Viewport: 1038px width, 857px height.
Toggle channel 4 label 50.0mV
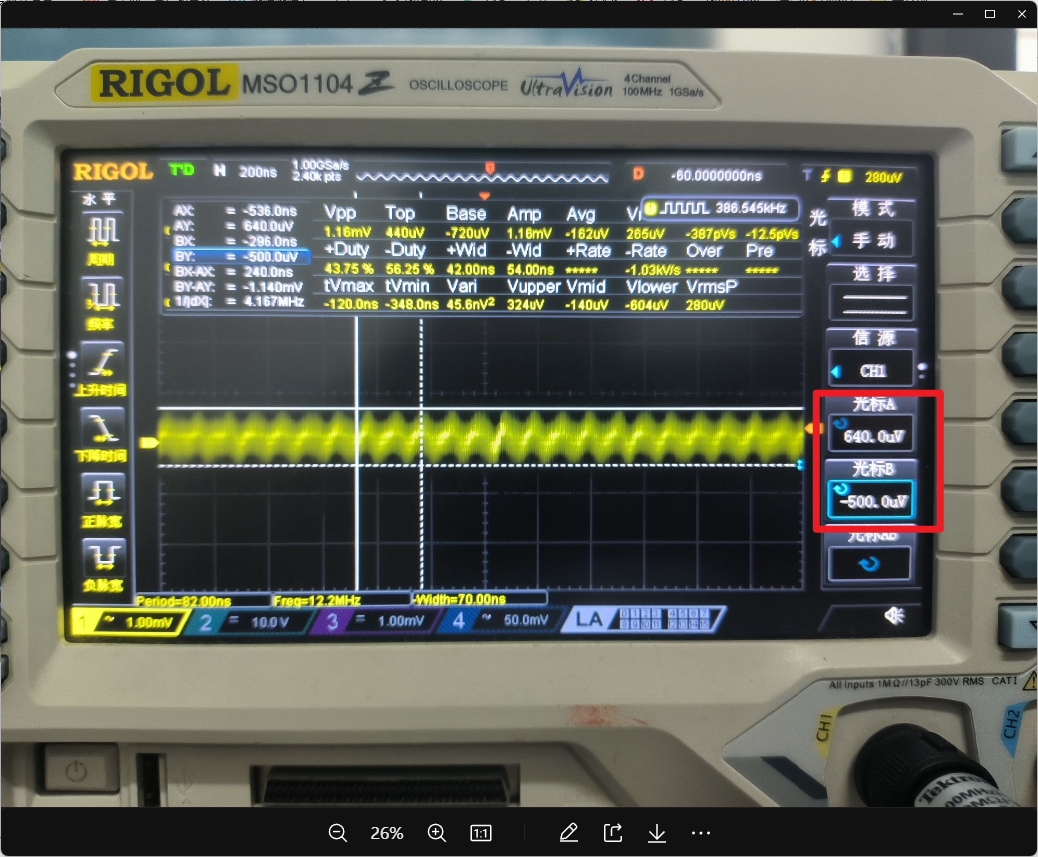[x=502, y=620]
